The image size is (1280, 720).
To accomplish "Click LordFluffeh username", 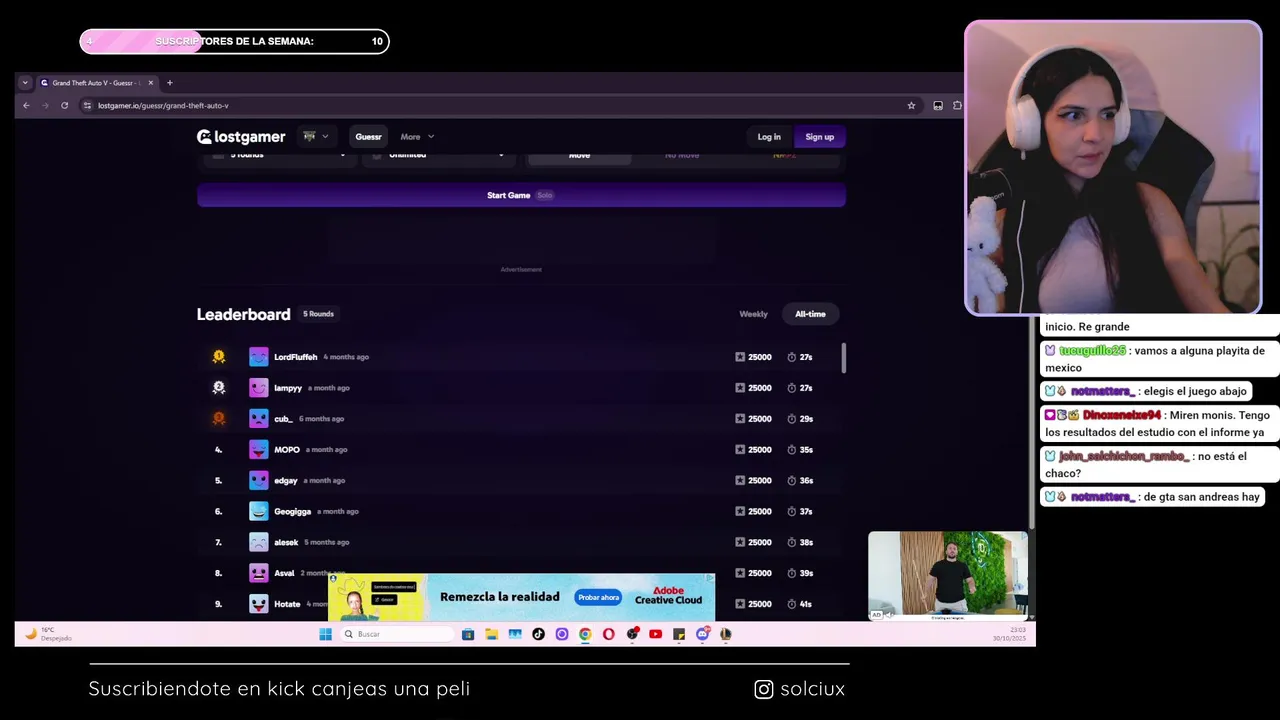I will pos(295,357).
